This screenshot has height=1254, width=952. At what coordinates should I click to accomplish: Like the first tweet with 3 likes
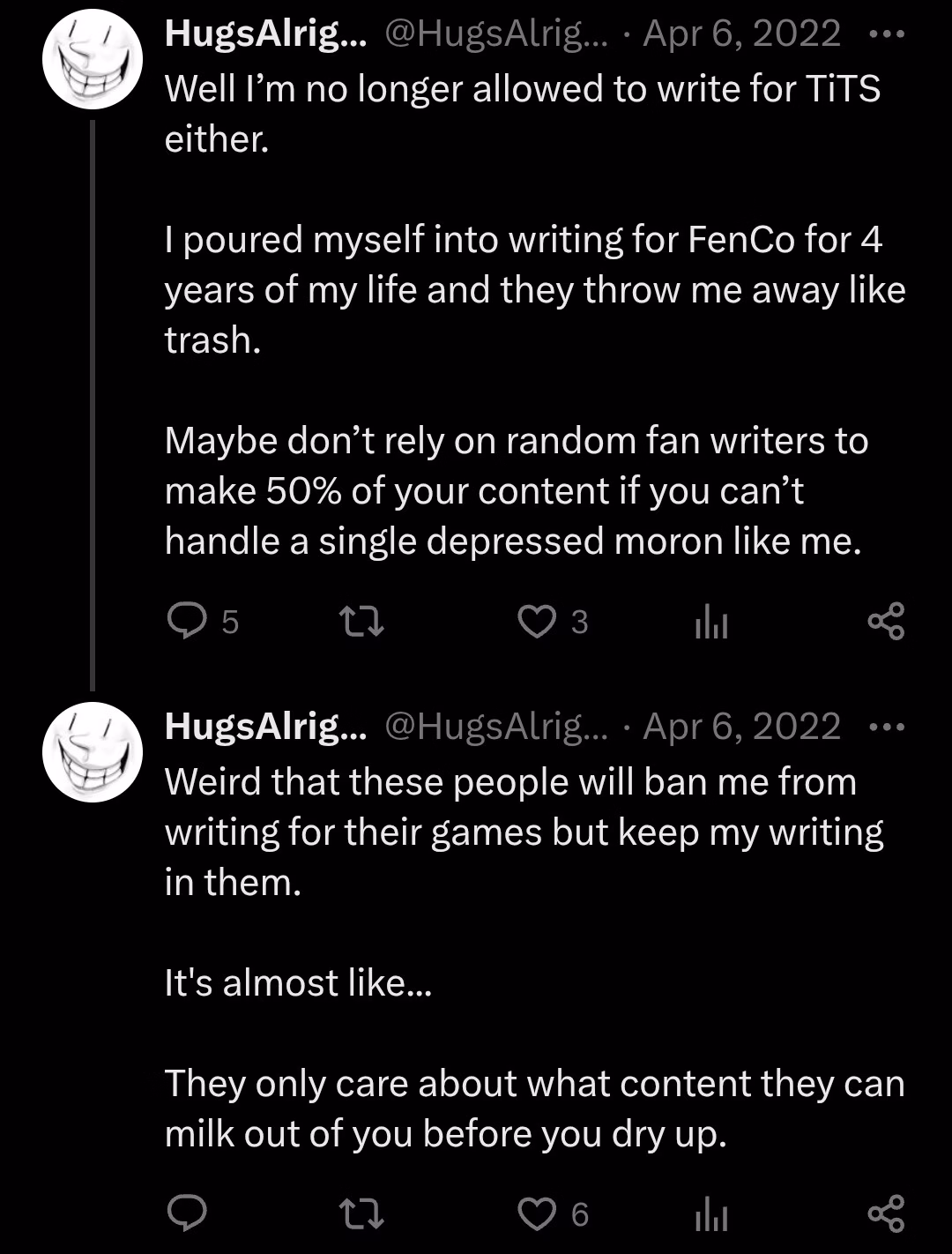537,622
